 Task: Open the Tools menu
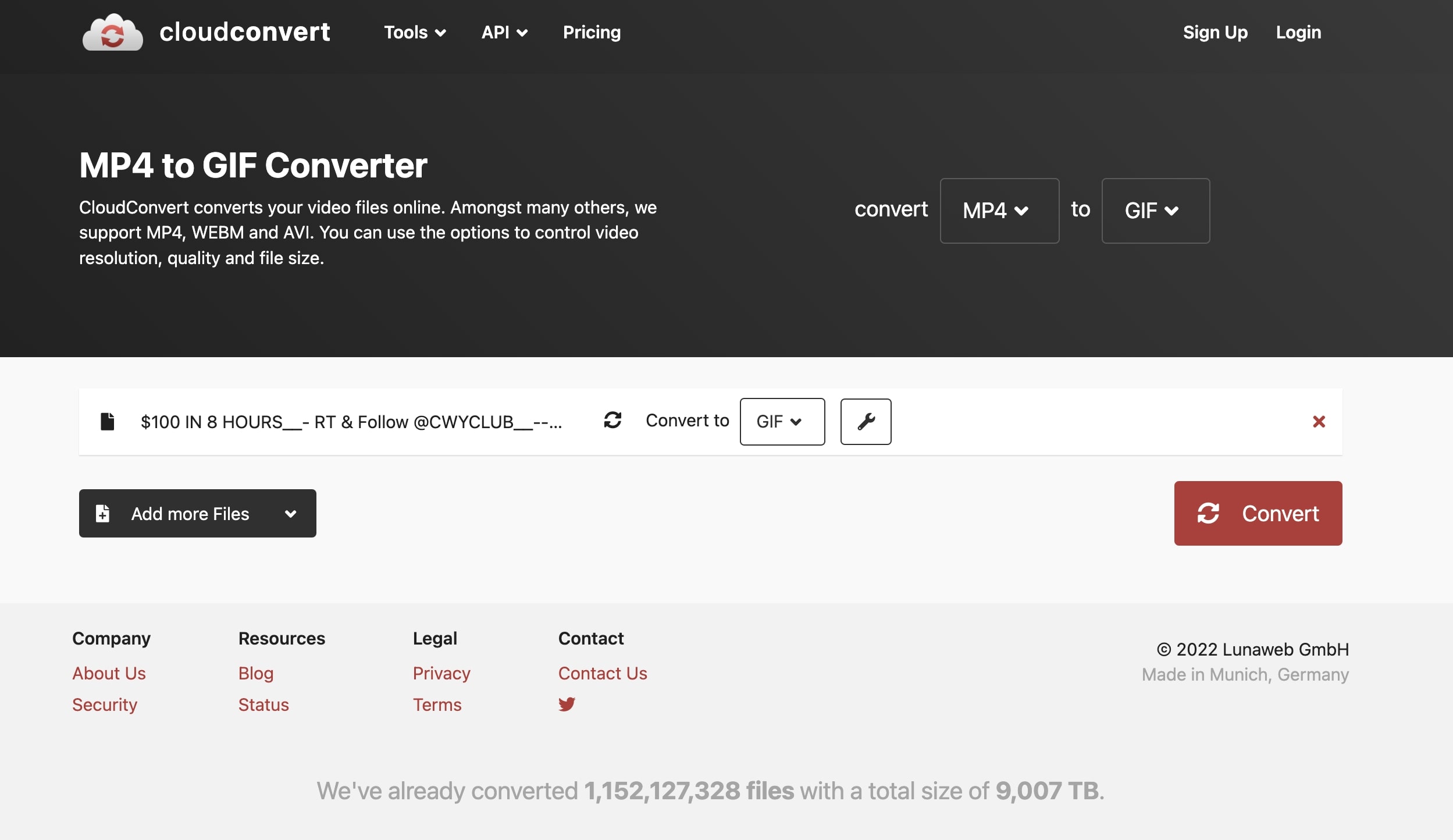pos(414,33)
